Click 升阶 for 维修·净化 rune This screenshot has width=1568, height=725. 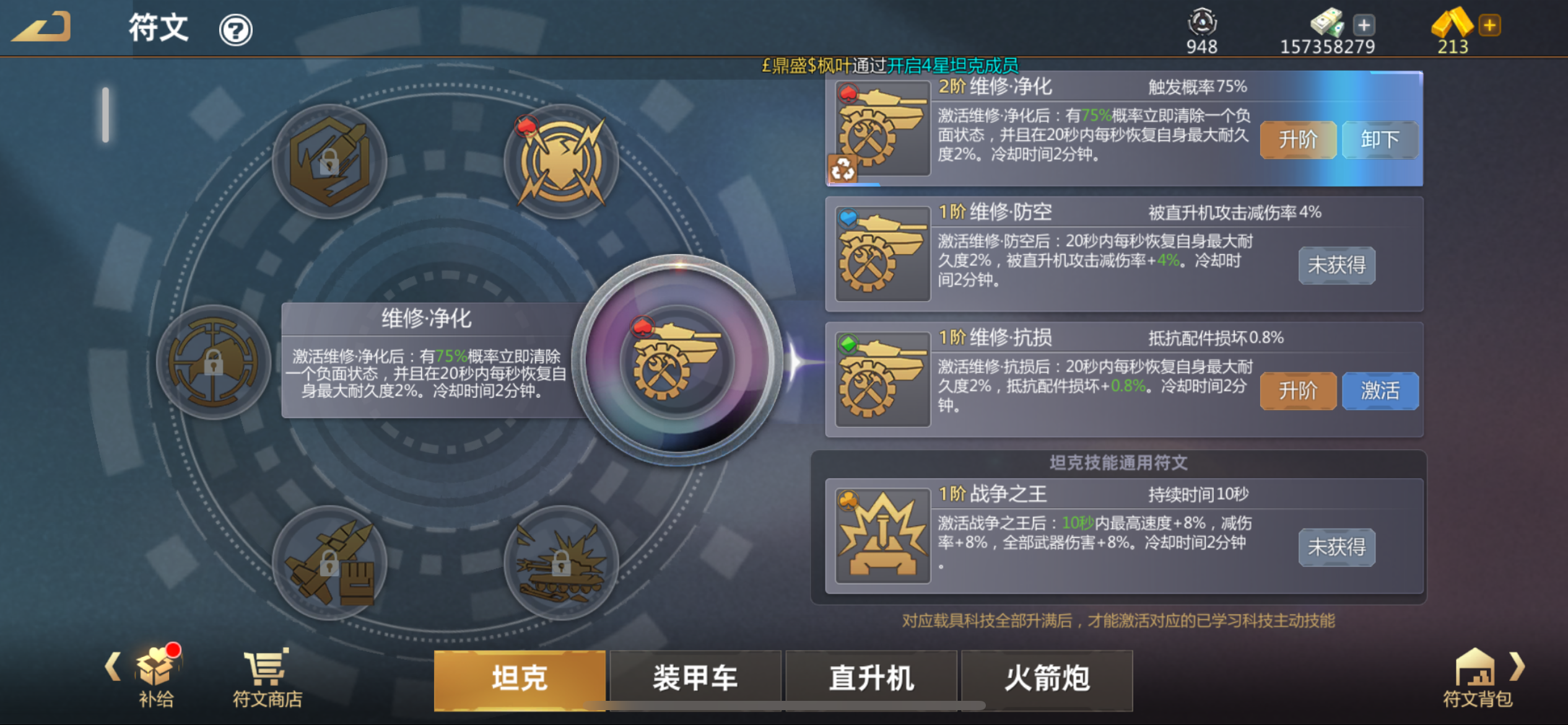click(x=1298, y=140)
